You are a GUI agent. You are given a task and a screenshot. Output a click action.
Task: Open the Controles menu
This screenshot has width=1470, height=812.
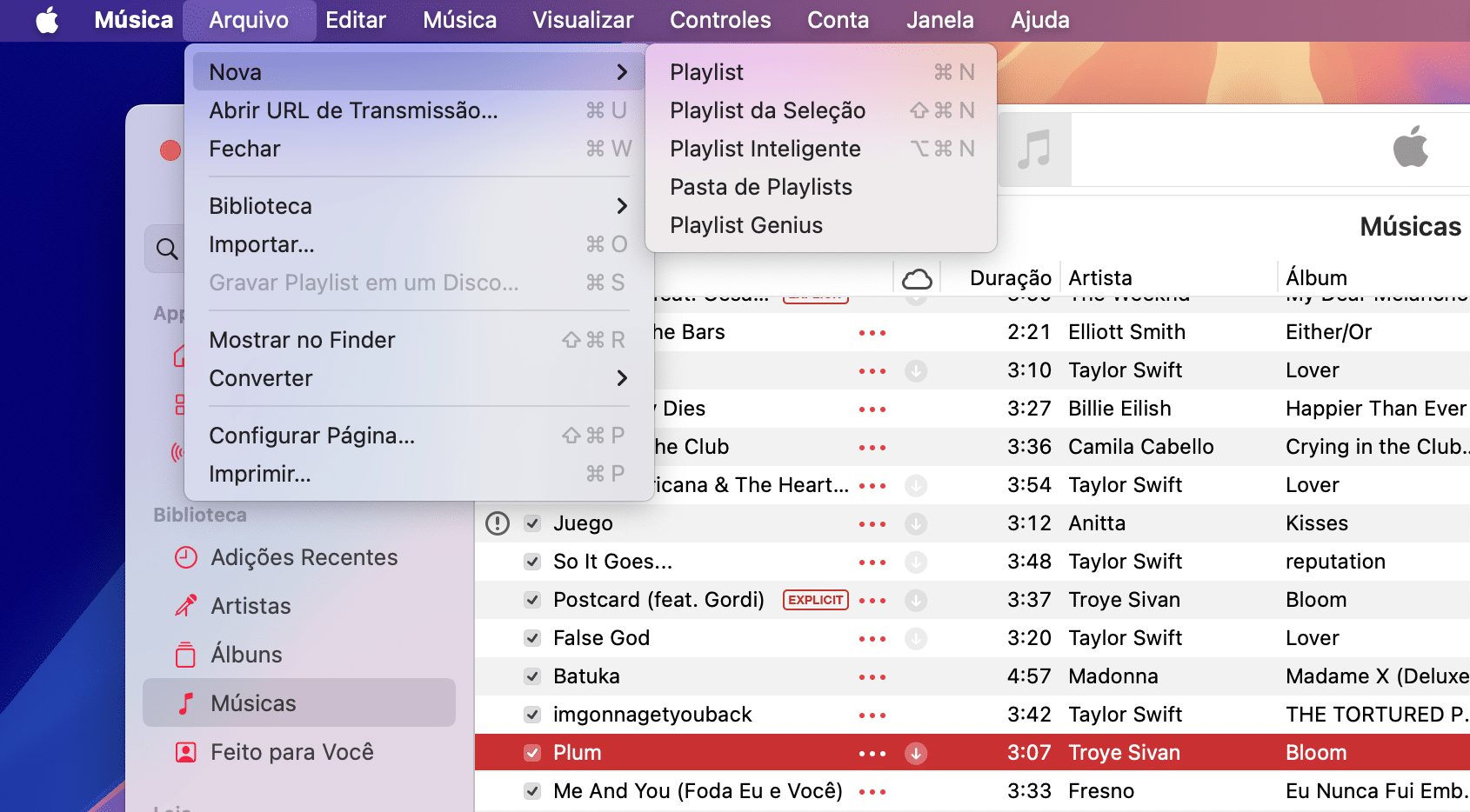[720, 20]
